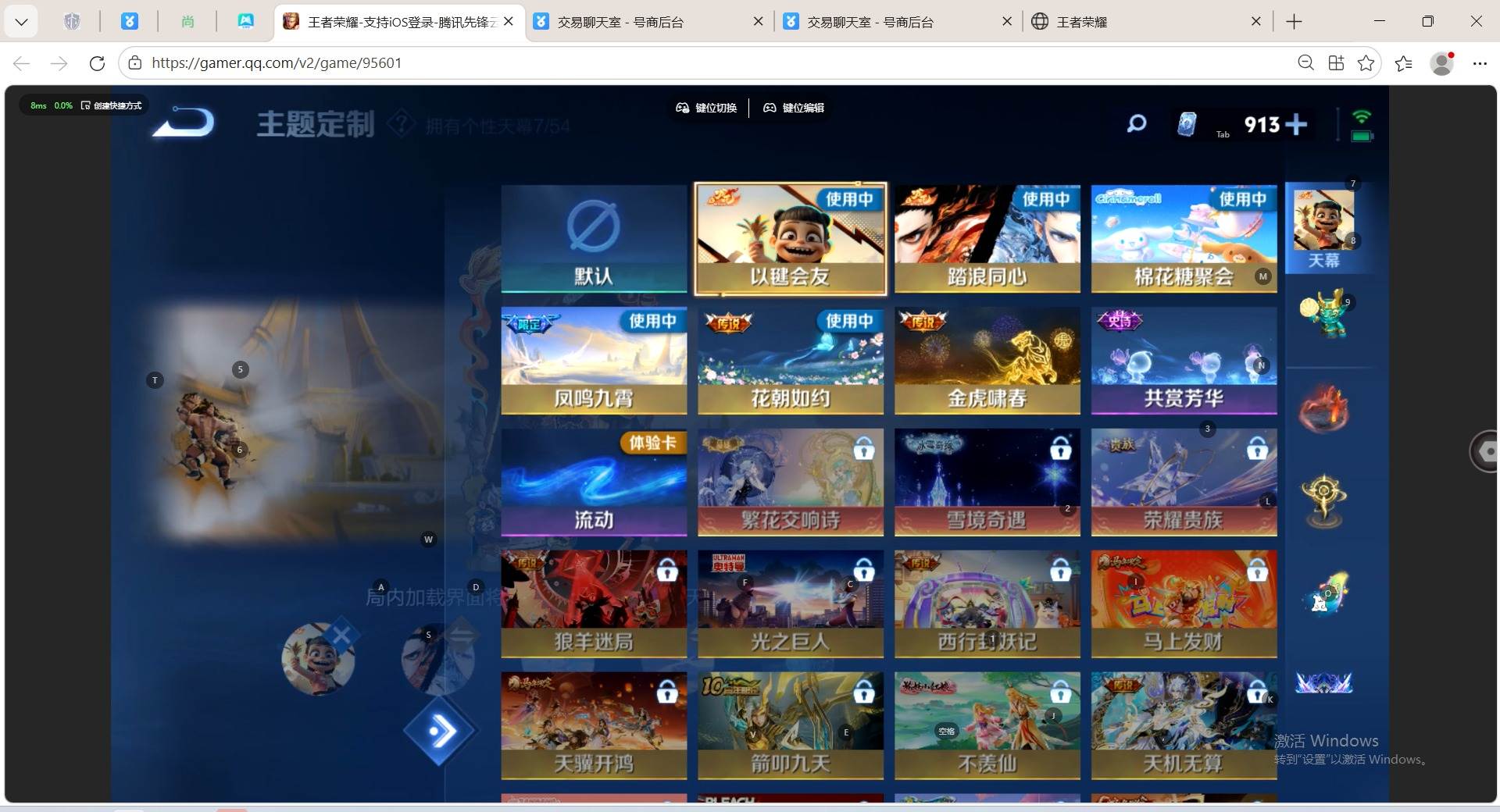
Task: Select the 花朝如约 legend theme card
Action: (x=791, y=361)
